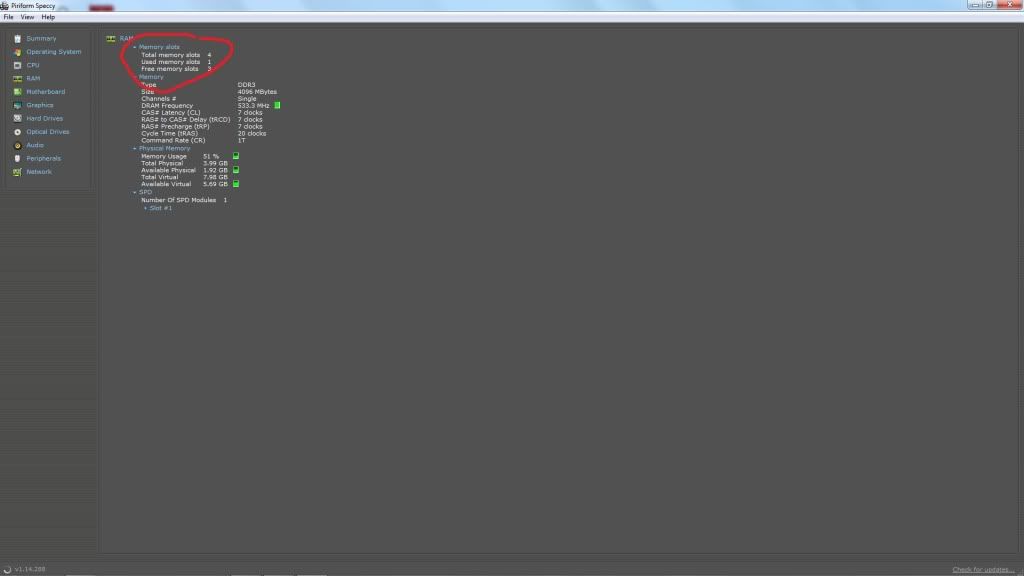Collapse the SPD section

[x=135, y=192]
